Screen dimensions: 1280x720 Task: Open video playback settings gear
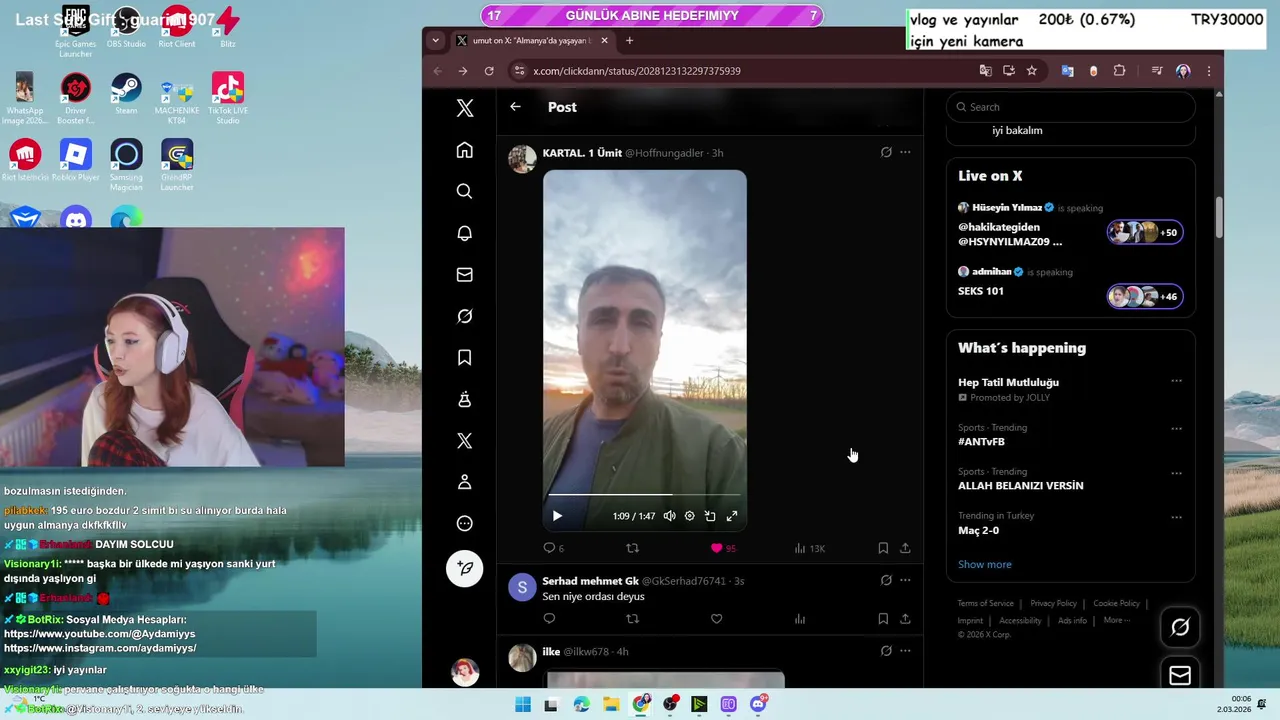(689, 516)
